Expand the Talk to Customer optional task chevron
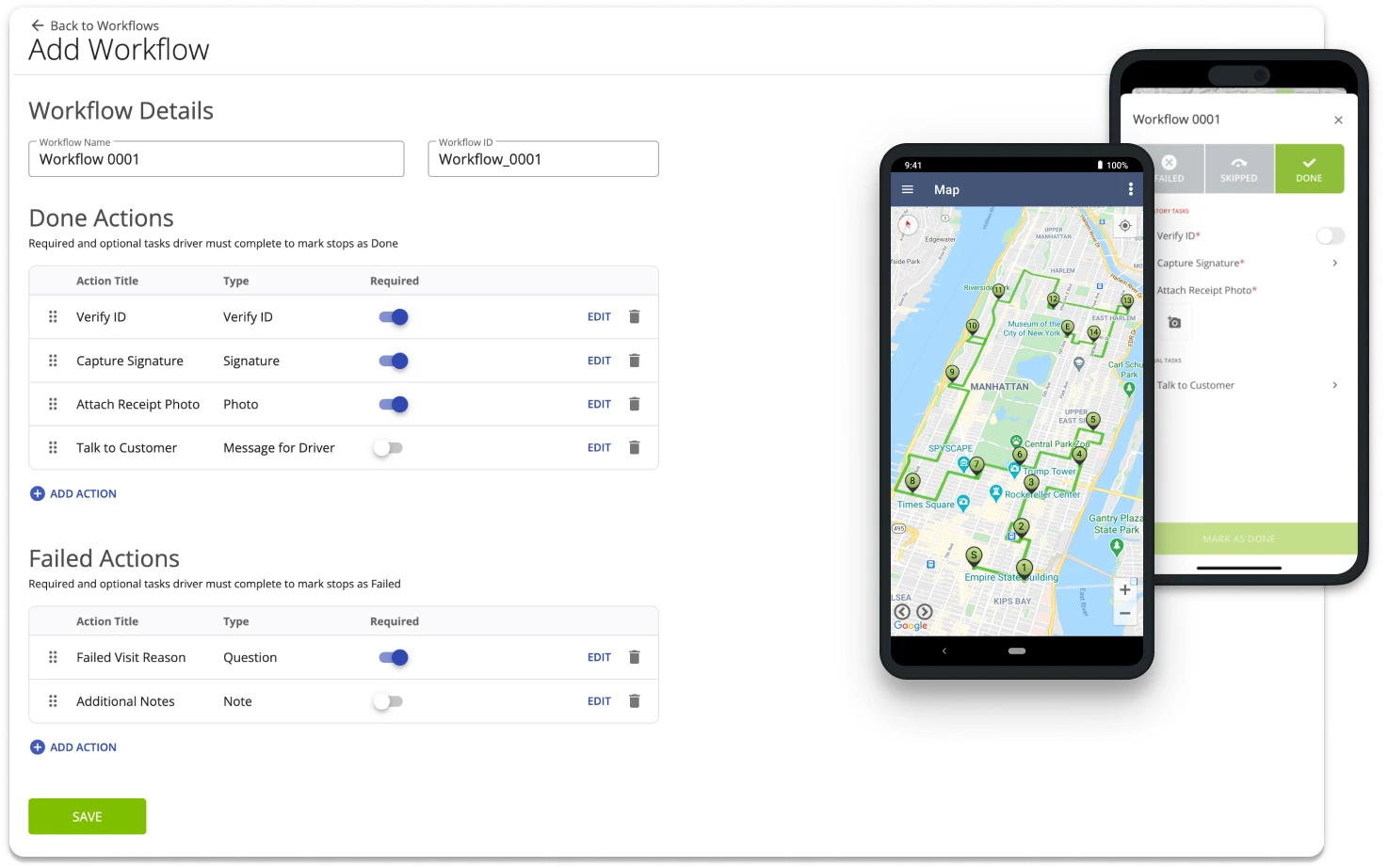 click(1333, 384)
